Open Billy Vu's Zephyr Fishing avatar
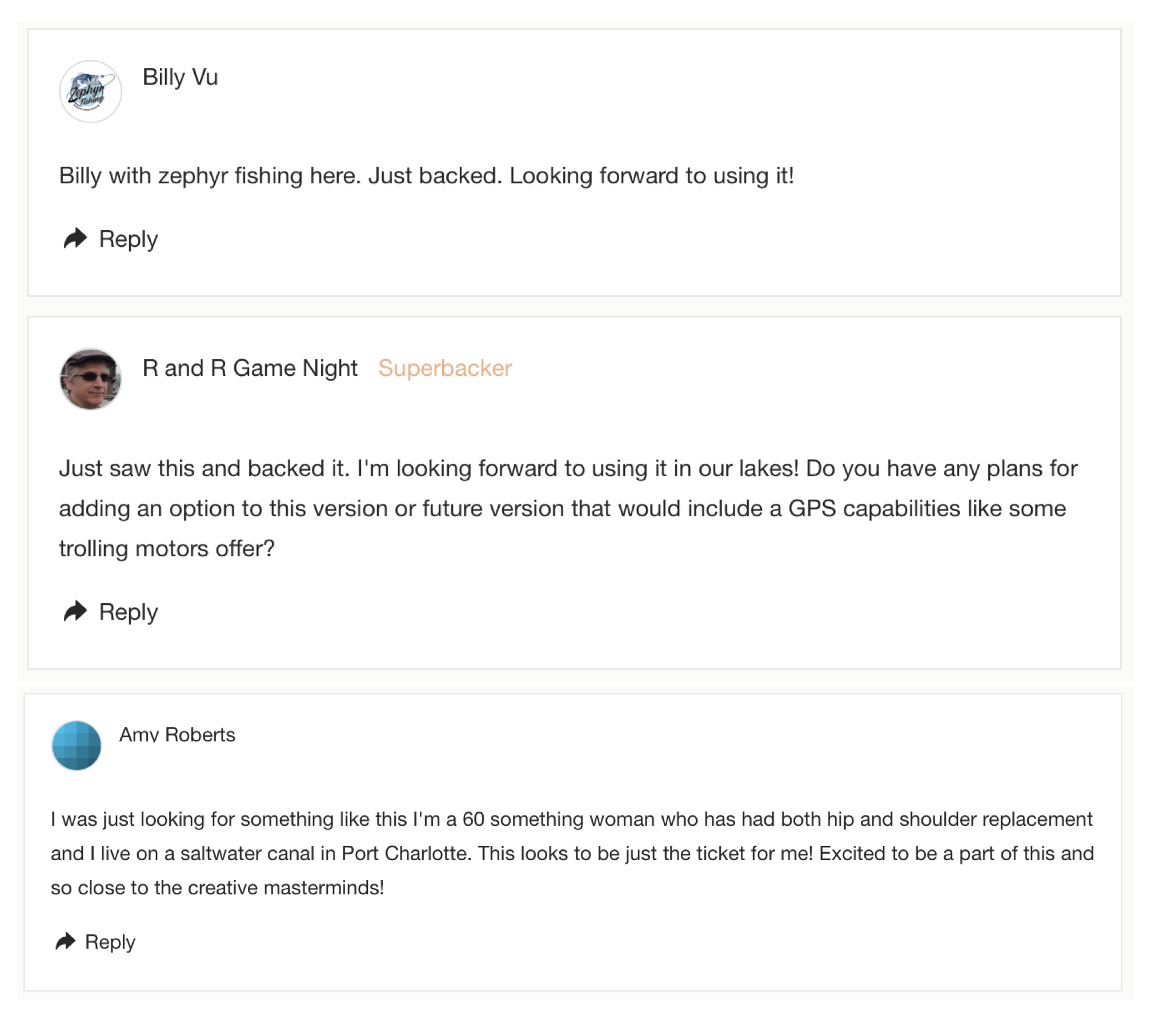Image resolution: width=1155 pixels, height=1036 pixels. [90, 91]
